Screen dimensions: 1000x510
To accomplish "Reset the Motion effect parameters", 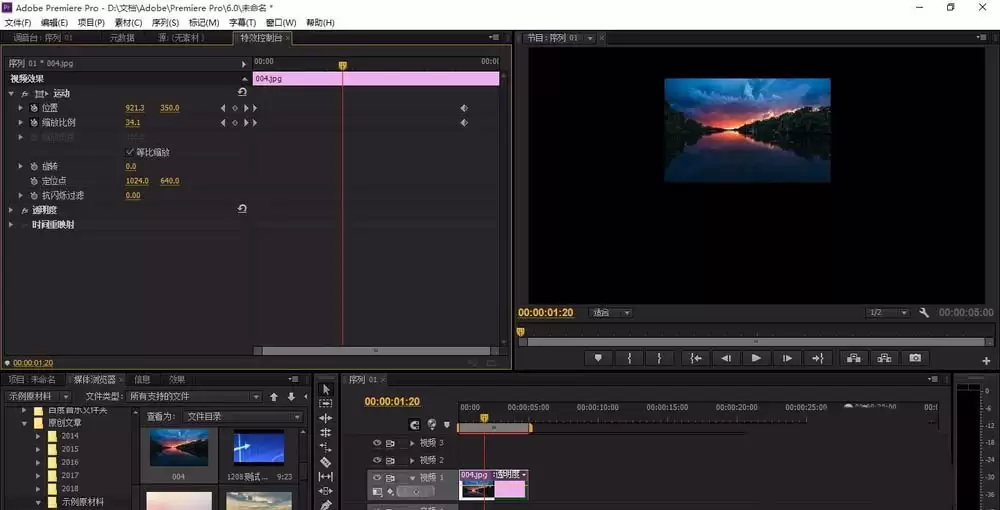I will 242,93.
